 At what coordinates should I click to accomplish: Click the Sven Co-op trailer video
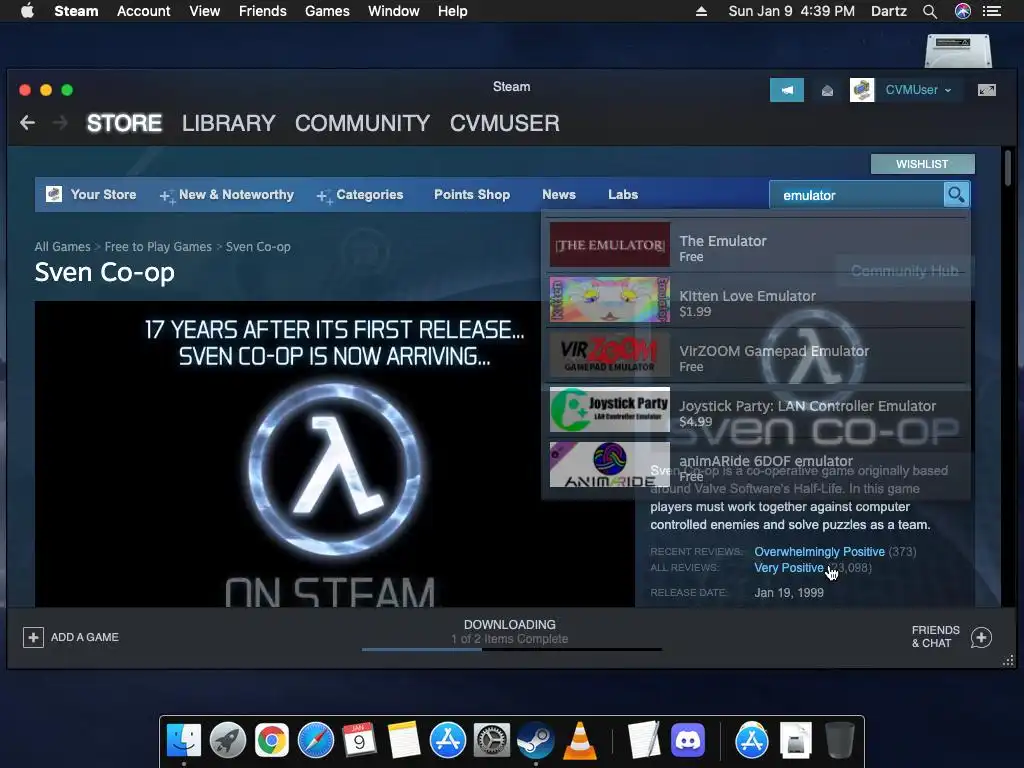coord(334,454)
